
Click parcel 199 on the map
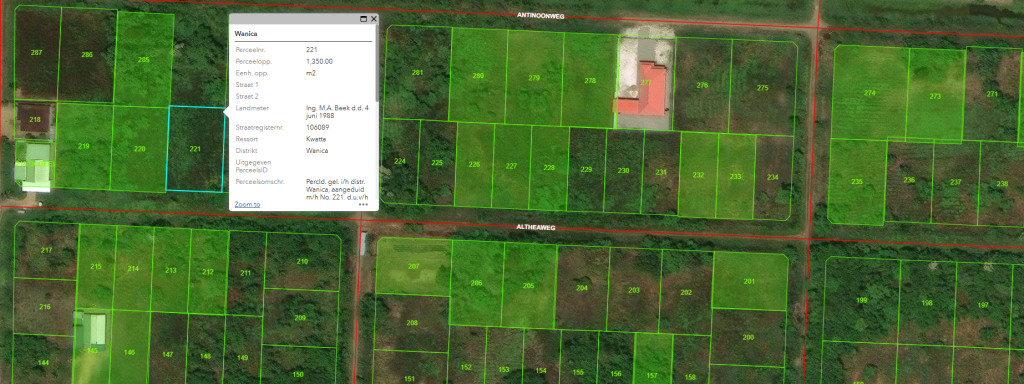point(861,300)
